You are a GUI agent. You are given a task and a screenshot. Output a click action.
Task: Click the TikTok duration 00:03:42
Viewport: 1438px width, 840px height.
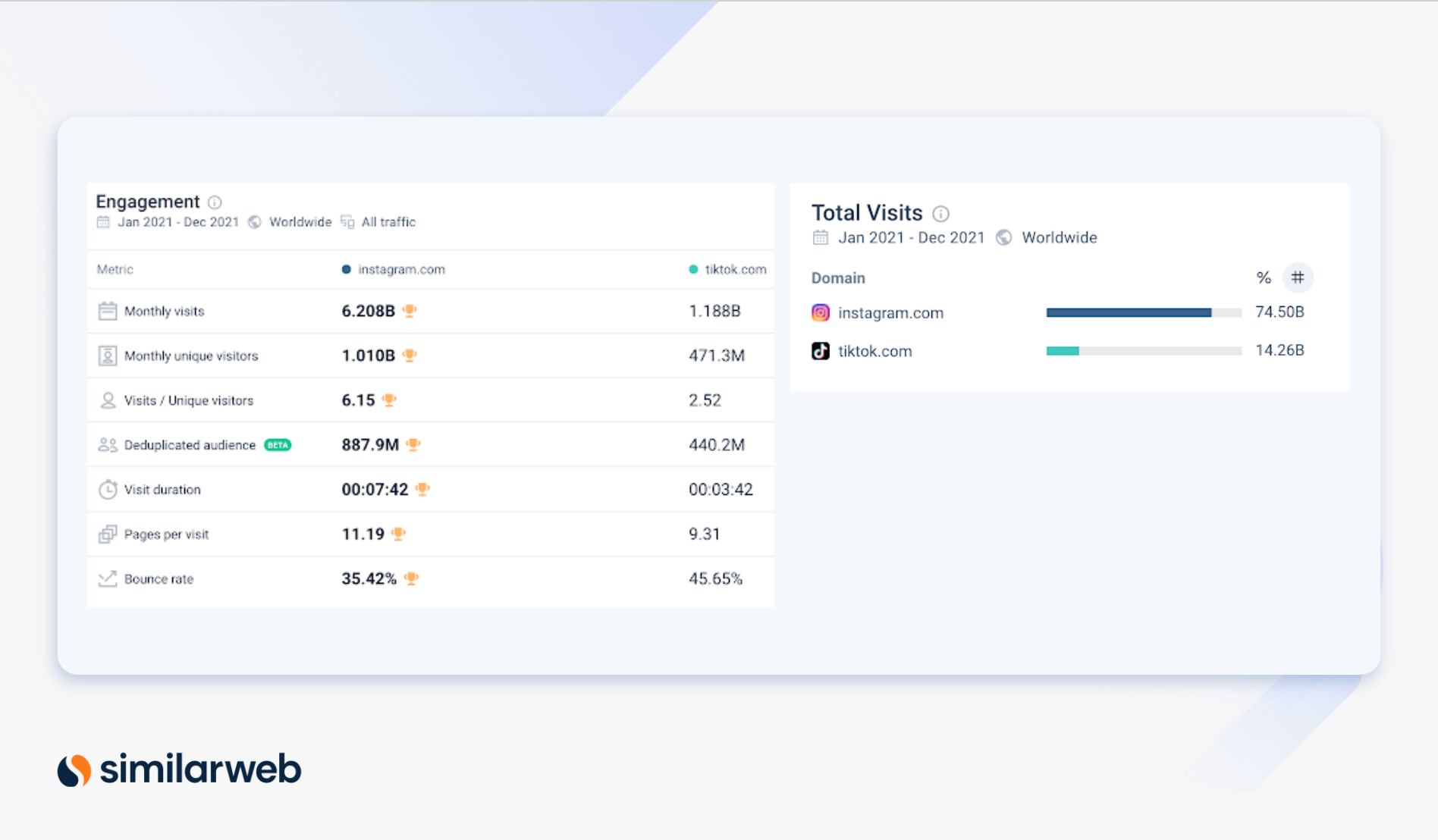coord(721,490)
